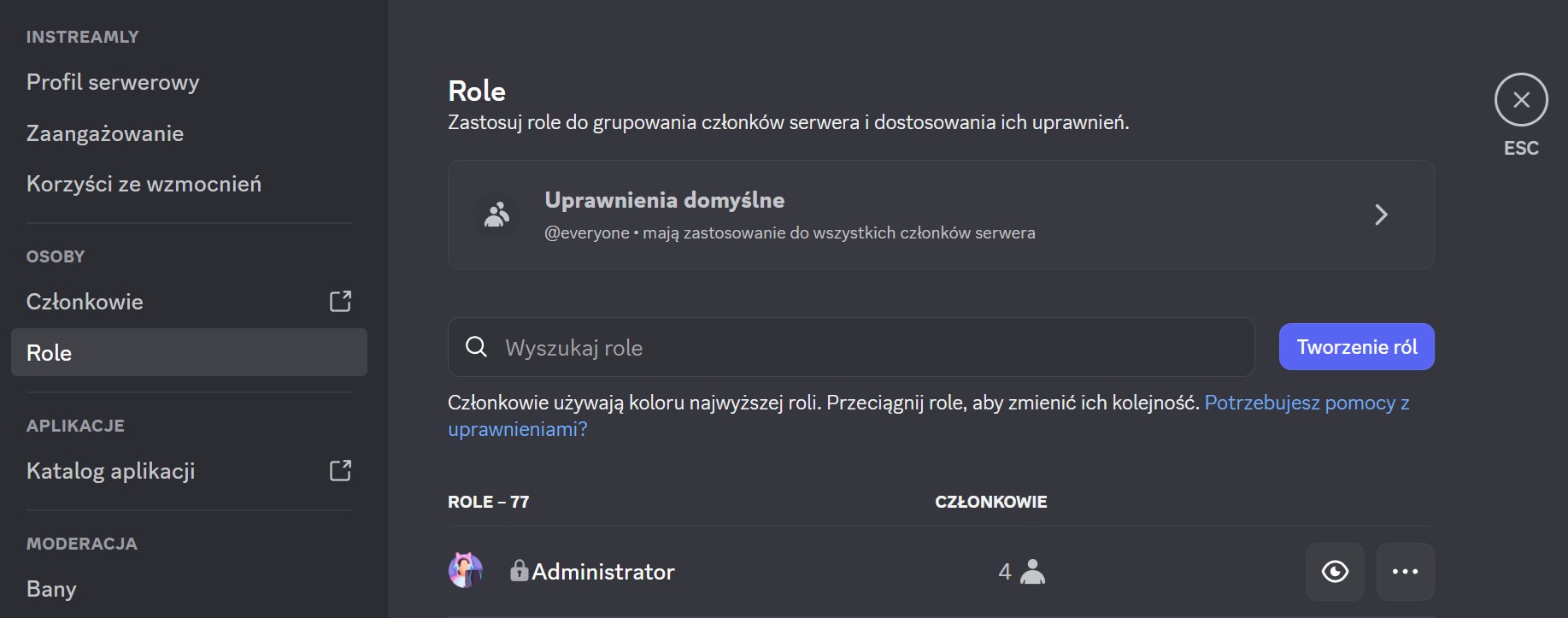The width and height of the screenshot is (1568, 618).
Task: Click the Wyszukaj role search field
Action: [769, 347]
